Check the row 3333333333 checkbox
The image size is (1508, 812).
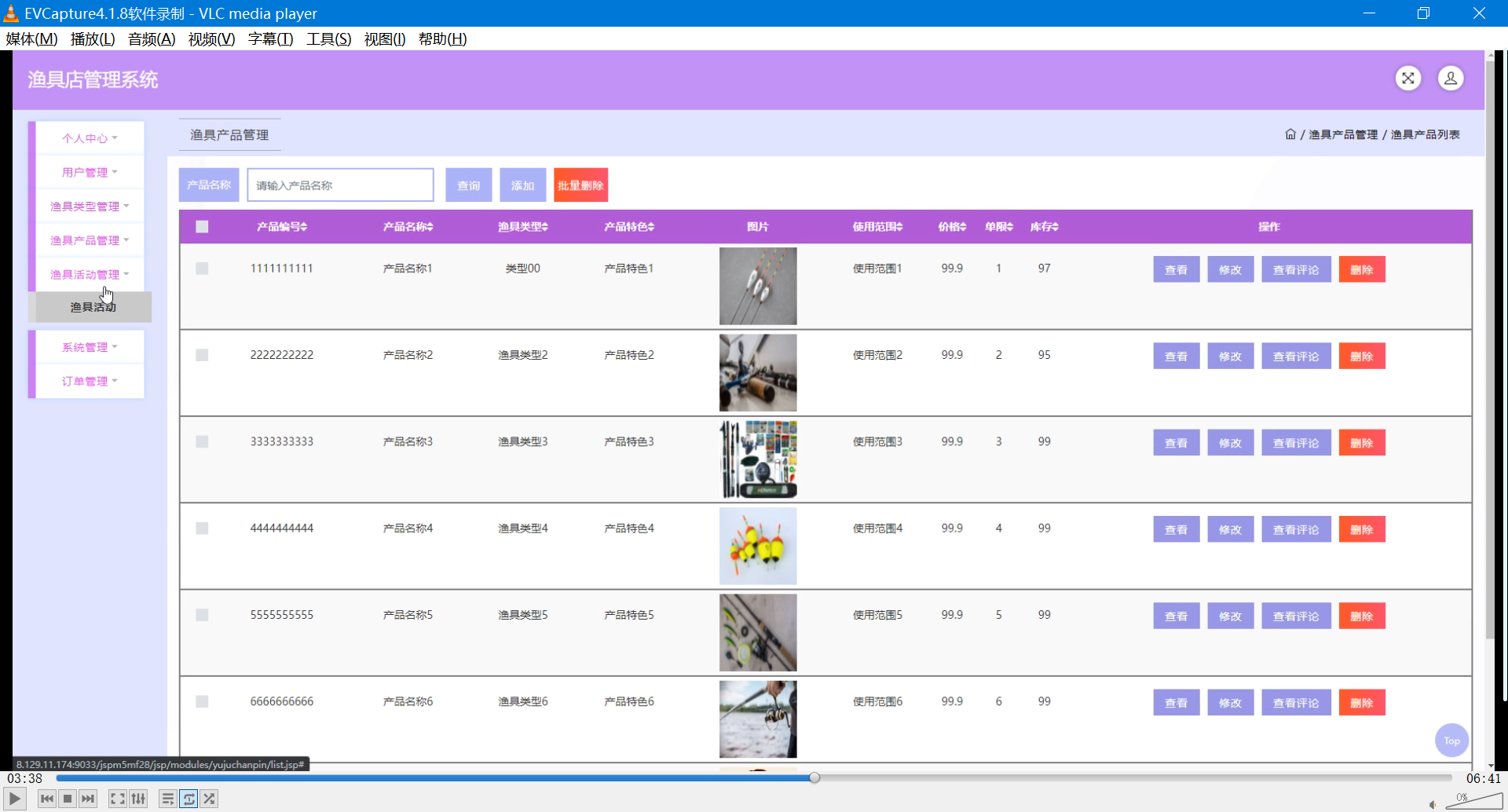click(202, 442)
